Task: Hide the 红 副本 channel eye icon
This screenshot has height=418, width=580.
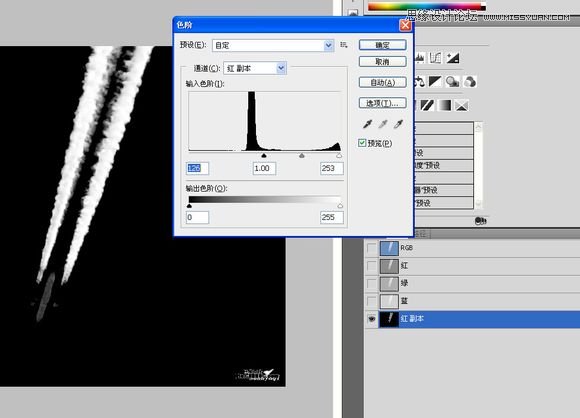Action: 371,319
